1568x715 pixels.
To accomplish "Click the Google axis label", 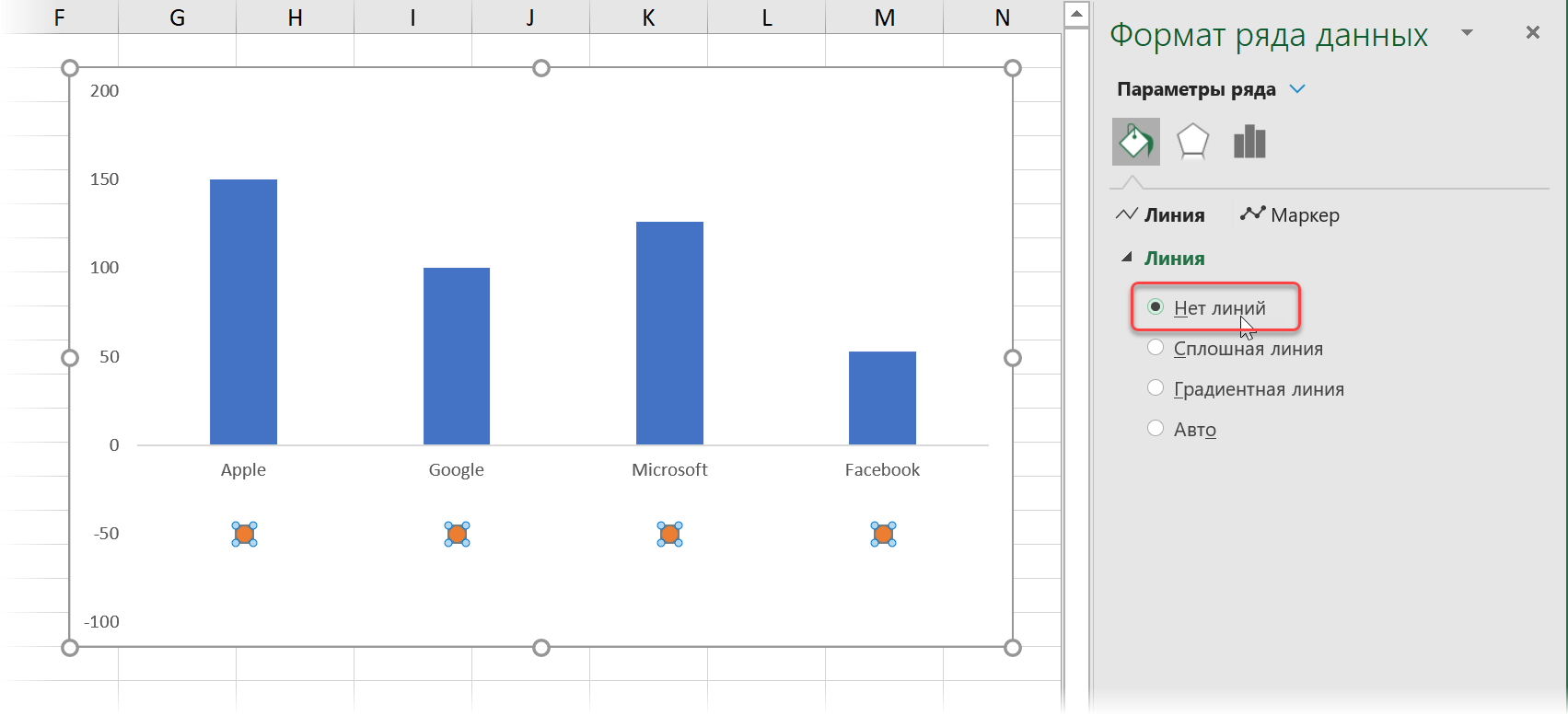I will (x=457, y=470).
